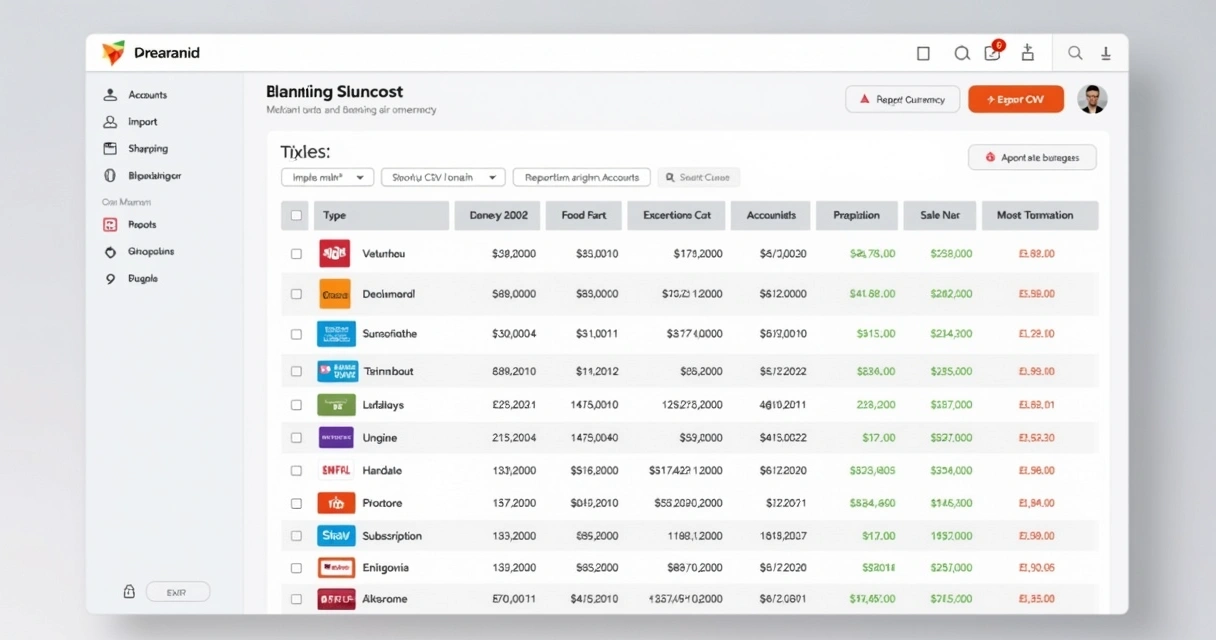Image resolution: width=1216 pixels, height=640 pixels.
Task: Toggle the select-all checkbox in table header
Action: pos(296,215)
